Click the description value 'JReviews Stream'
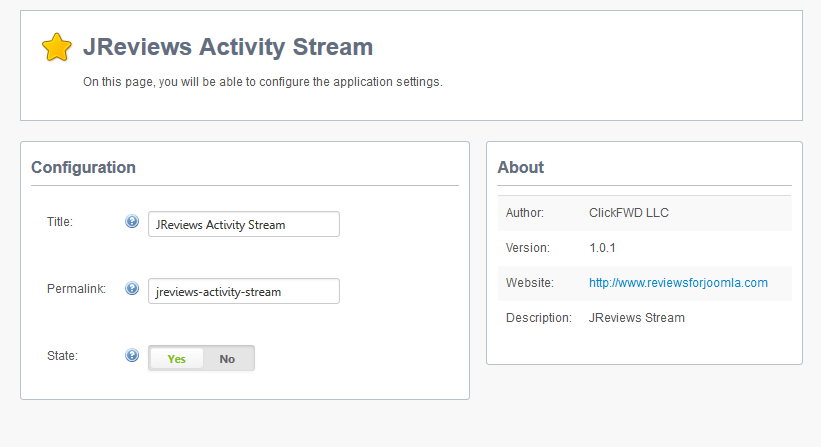This screenshot has height=447, width=821. coord(637,318)
